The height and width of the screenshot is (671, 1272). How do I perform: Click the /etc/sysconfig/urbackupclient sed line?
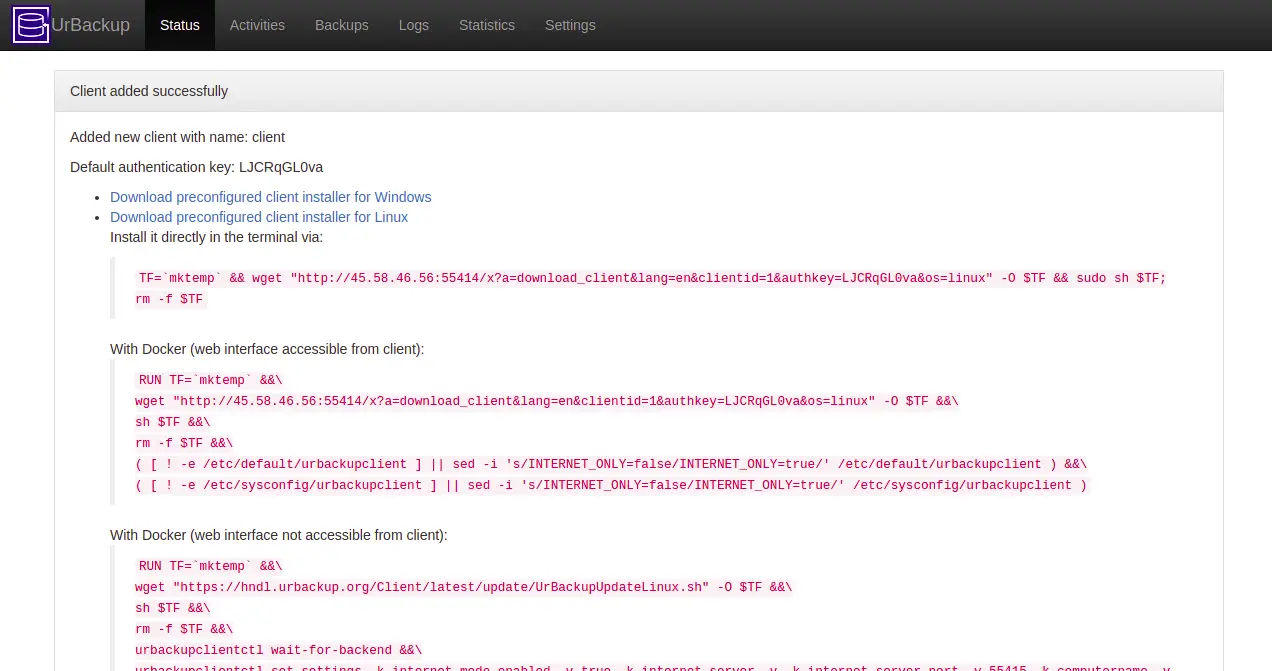[x=611, y=485]
